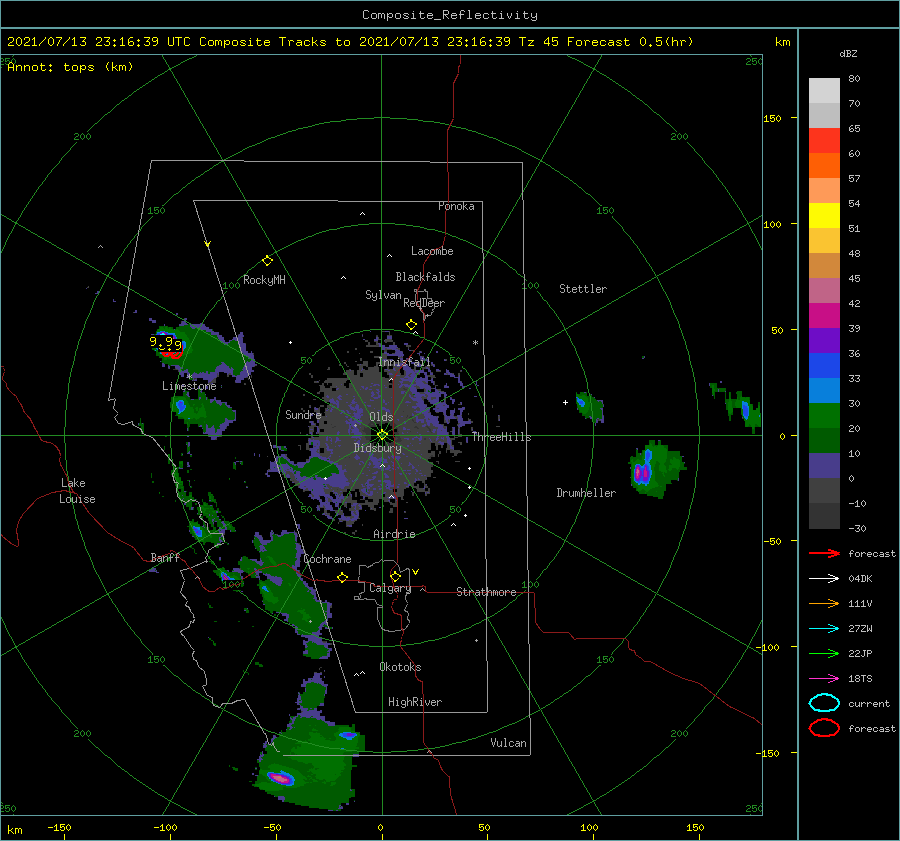Select the cyan current ellipse icon
Image resolution: width=900 pixels, height=841 pixels.
[x=824, y=703]
